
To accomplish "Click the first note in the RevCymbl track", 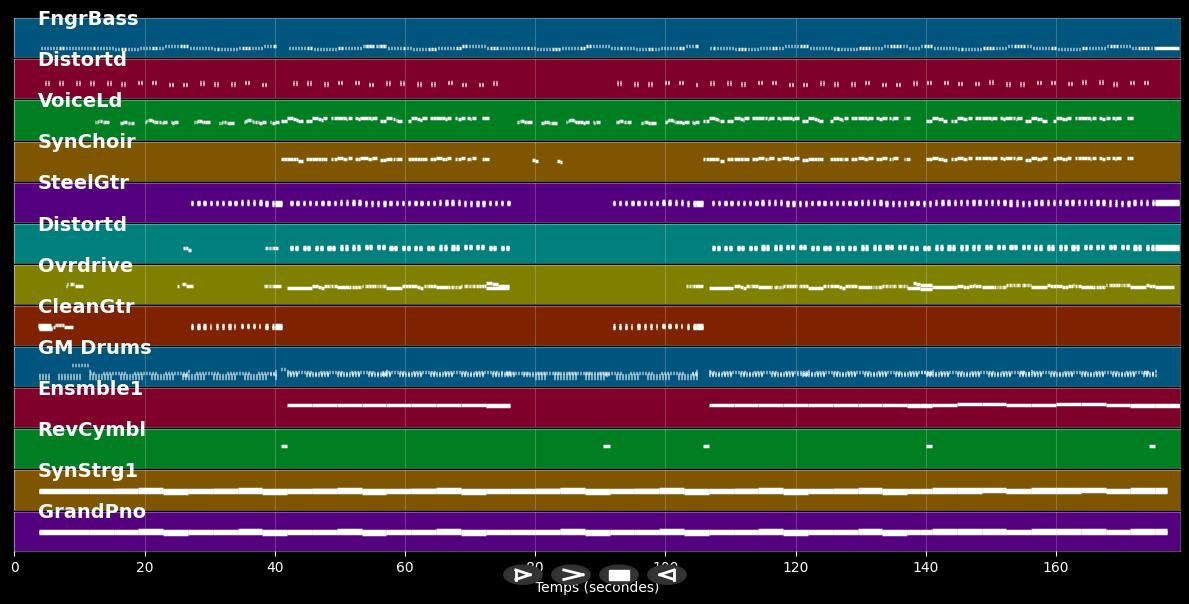I will 284,446.
